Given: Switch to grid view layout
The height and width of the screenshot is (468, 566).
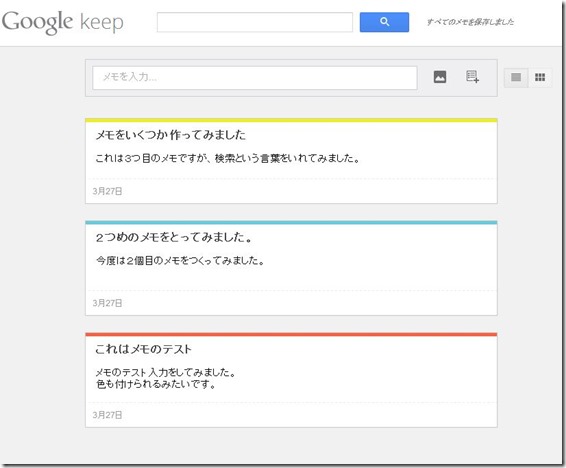Looking at the screenshot, I should [540, 77].
